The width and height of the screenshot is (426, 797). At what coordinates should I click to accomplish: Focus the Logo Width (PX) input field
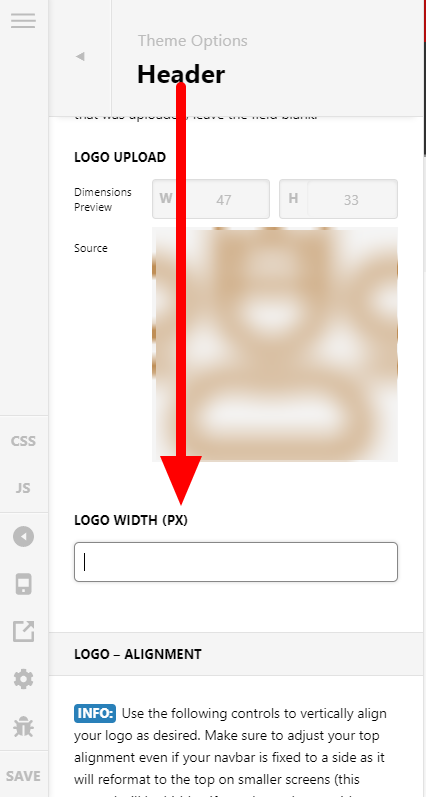236,562
